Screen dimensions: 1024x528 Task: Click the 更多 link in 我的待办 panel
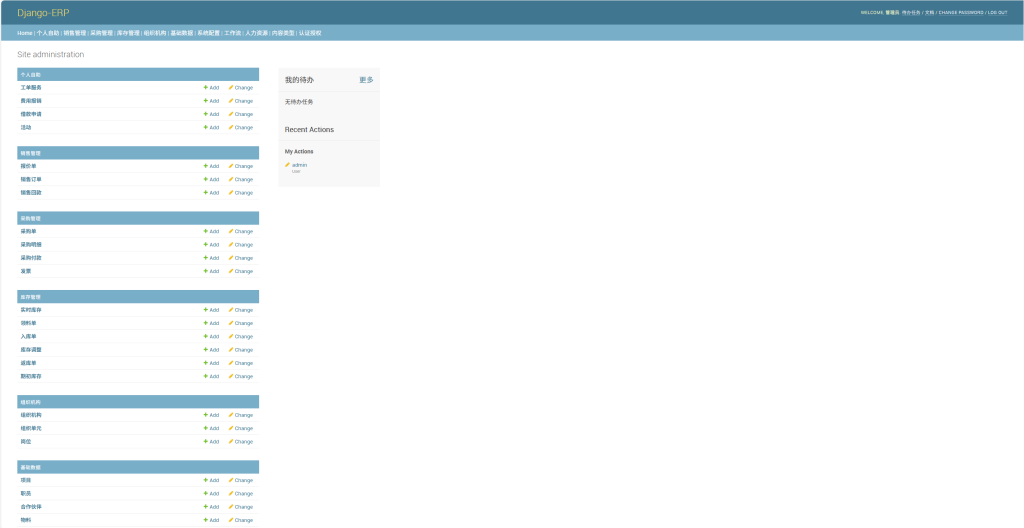pos(366,80)
